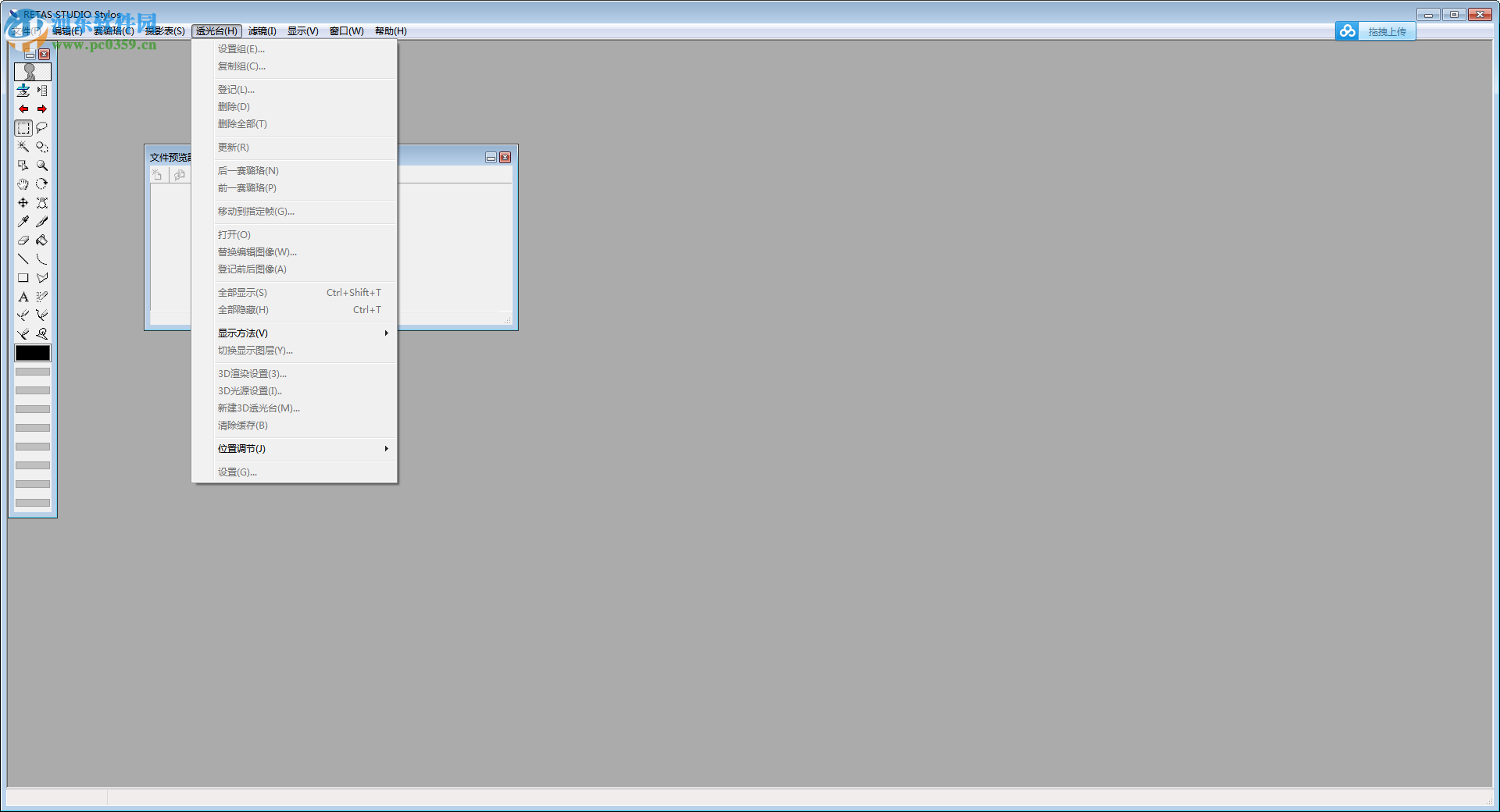1500x812 pixels.
Task: Open the 赛璐珞(C) menu
Action: point(114,31)
